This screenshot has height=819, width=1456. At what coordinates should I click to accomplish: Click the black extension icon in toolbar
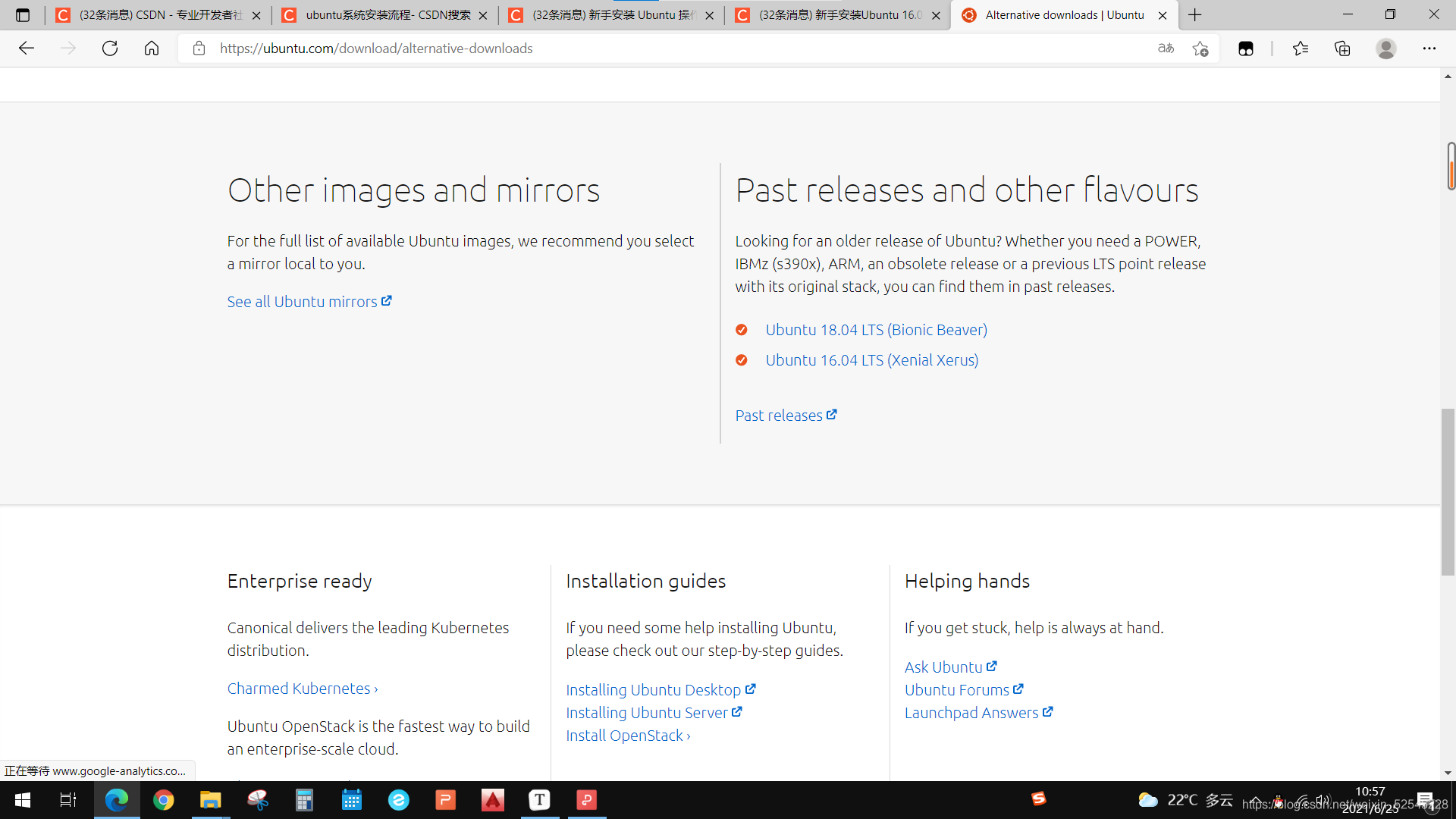coord(1245,49)
